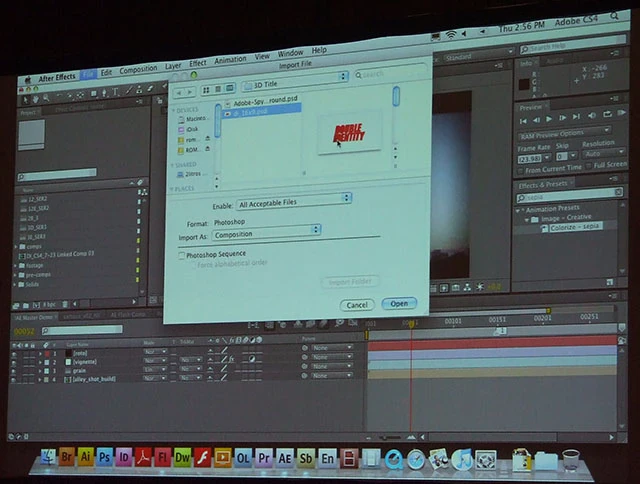Hide the [alley_shot_build] layer eye toggle
This screenshot has width=640, height=484.
[14, 380]
